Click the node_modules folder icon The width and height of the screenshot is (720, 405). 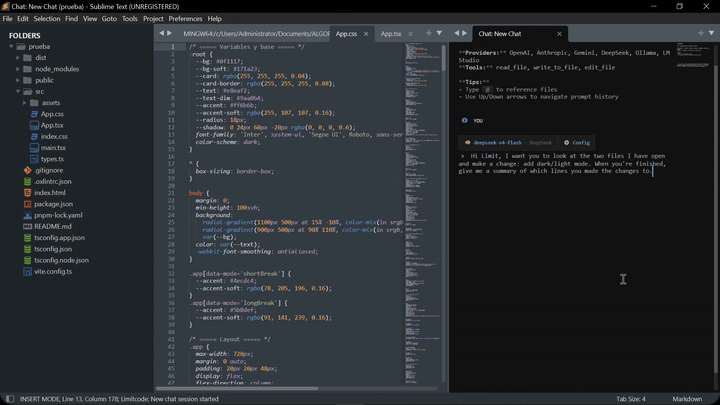pyautogui.click(x=27, y=69)
